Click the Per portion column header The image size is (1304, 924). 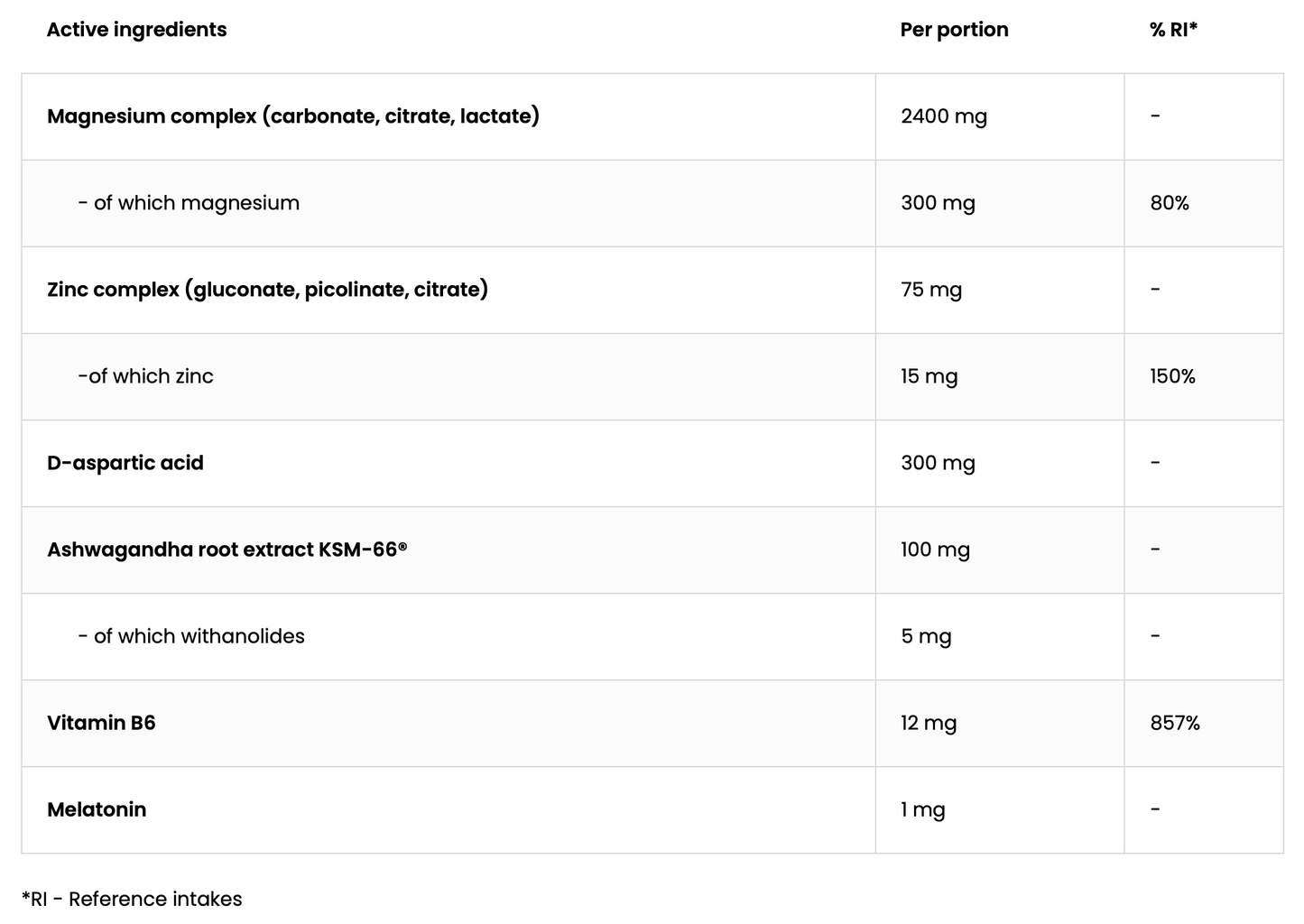coord(954,30)
